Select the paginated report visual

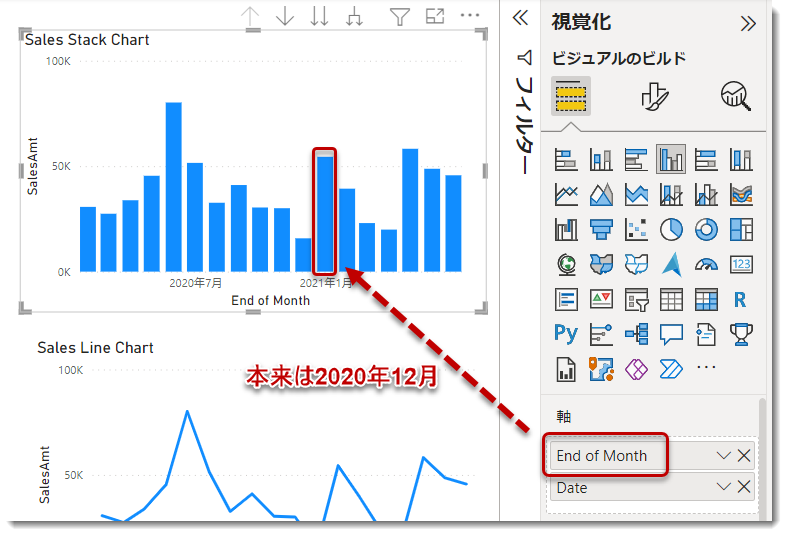pos(566,369)
